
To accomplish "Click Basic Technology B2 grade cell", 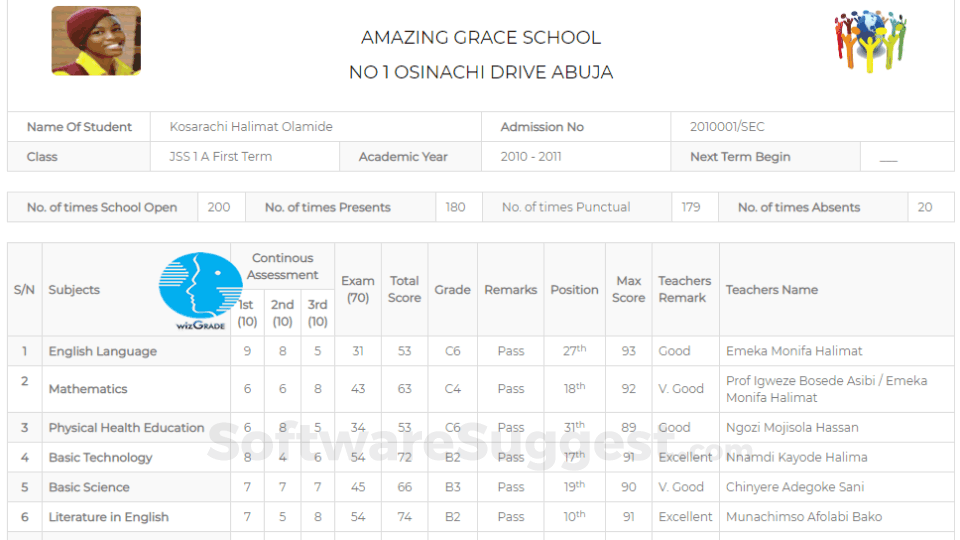I will tap(453, 457).
